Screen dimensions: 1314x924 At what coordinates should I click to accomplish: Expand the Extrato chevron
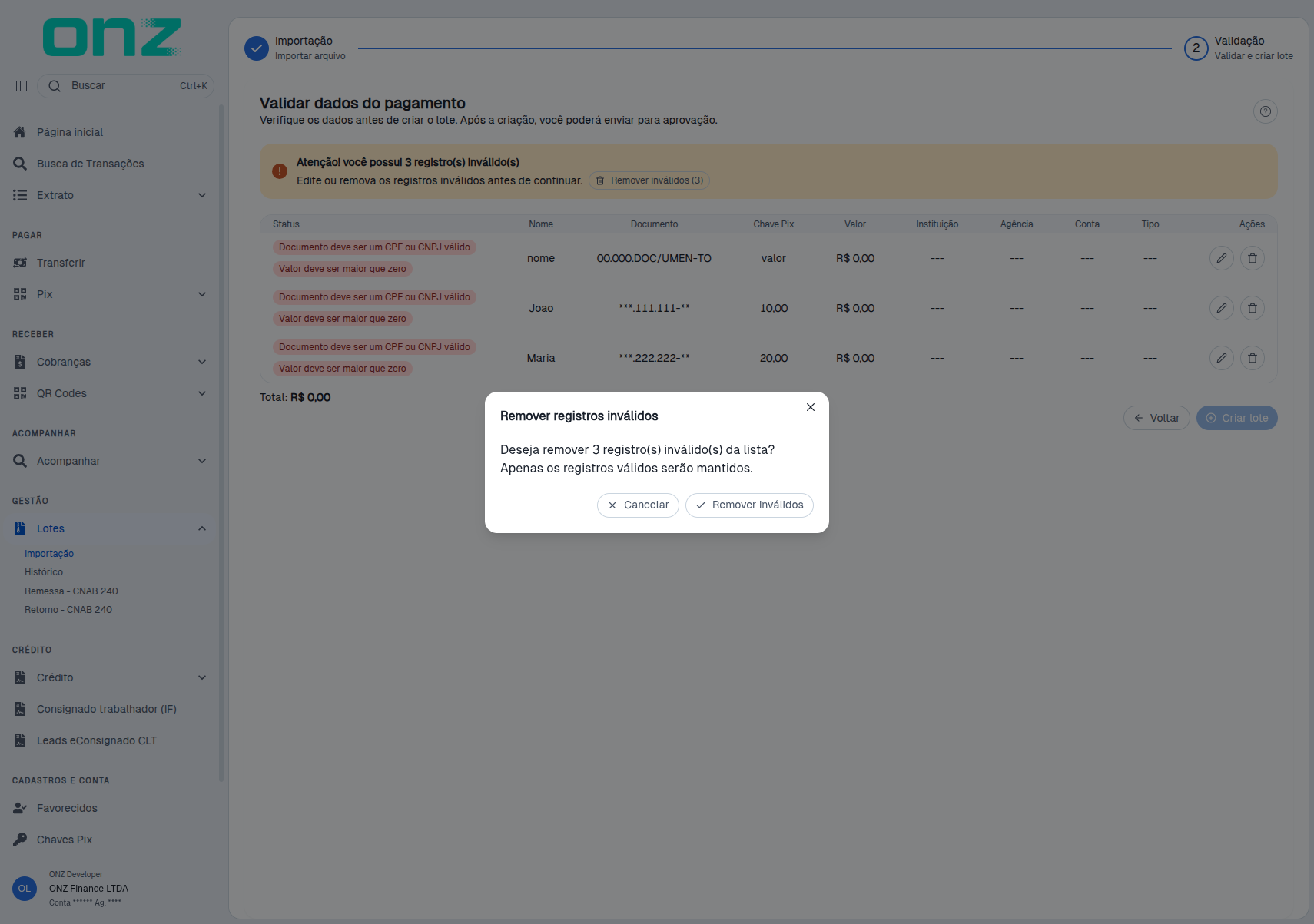(202, 195)
